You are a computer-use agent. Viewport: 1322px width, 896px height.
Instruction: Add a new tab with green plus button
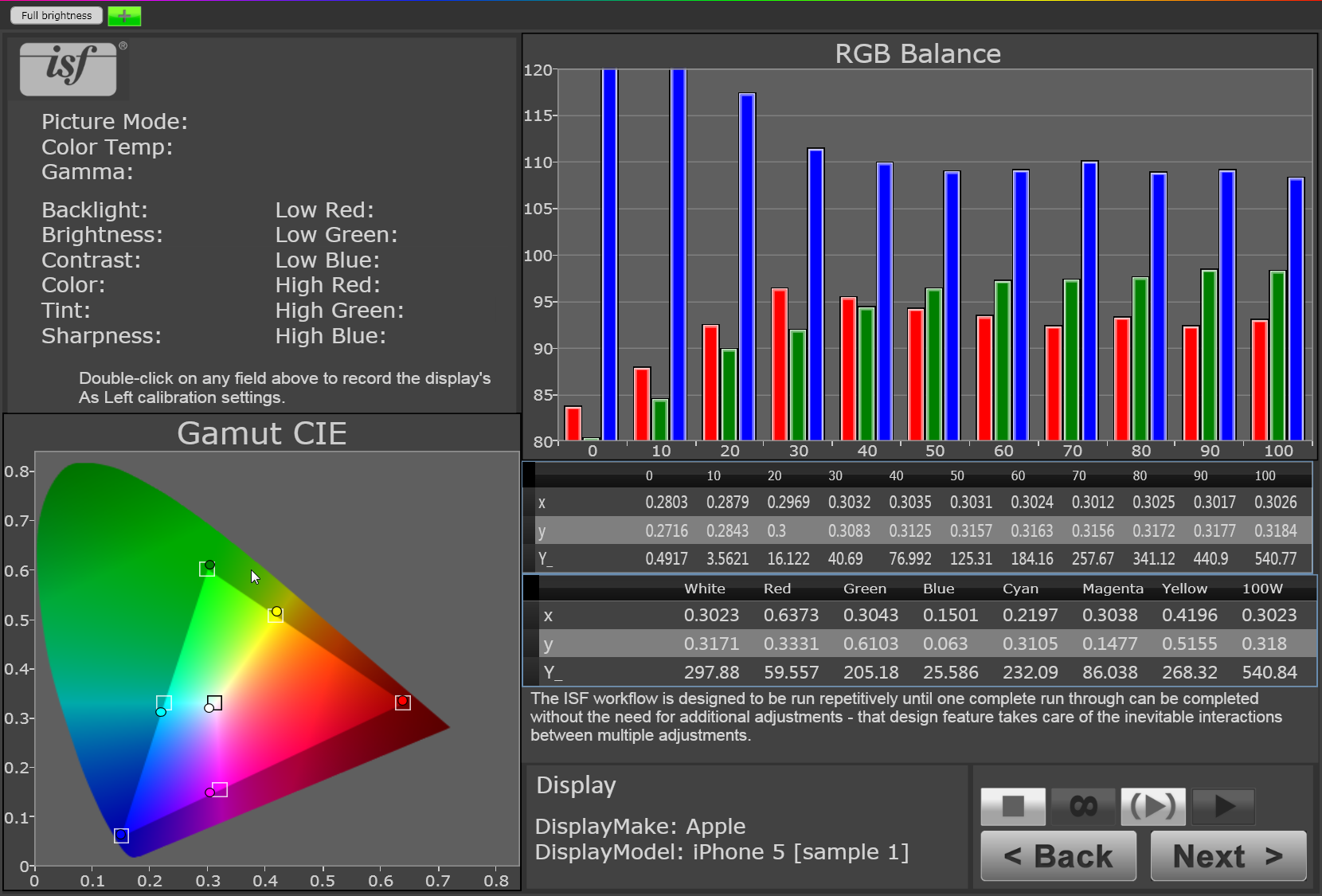click(x=124, y=16)
